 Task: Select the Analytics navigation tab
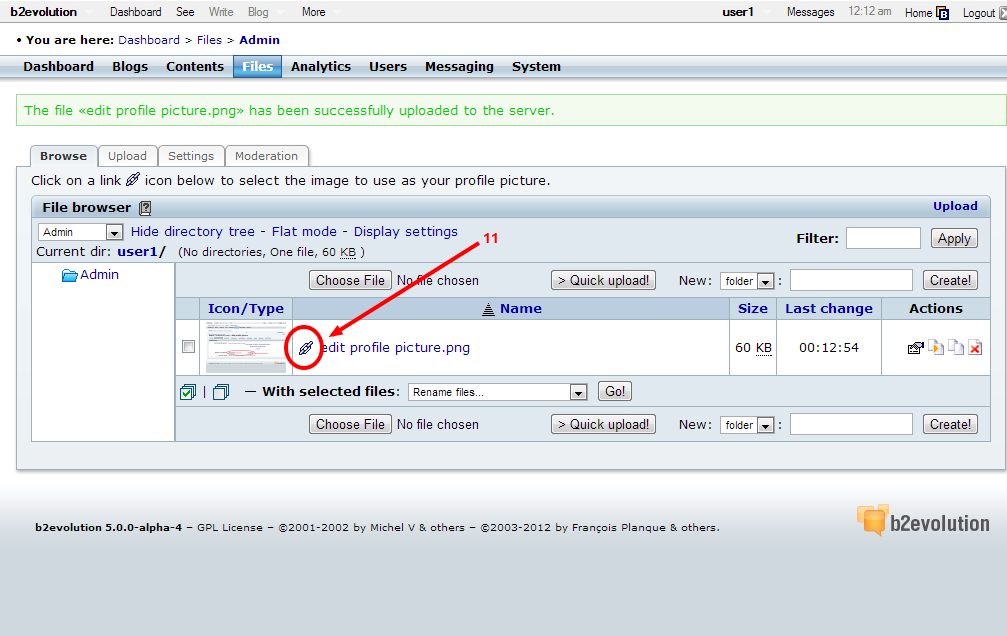(320, 67)
